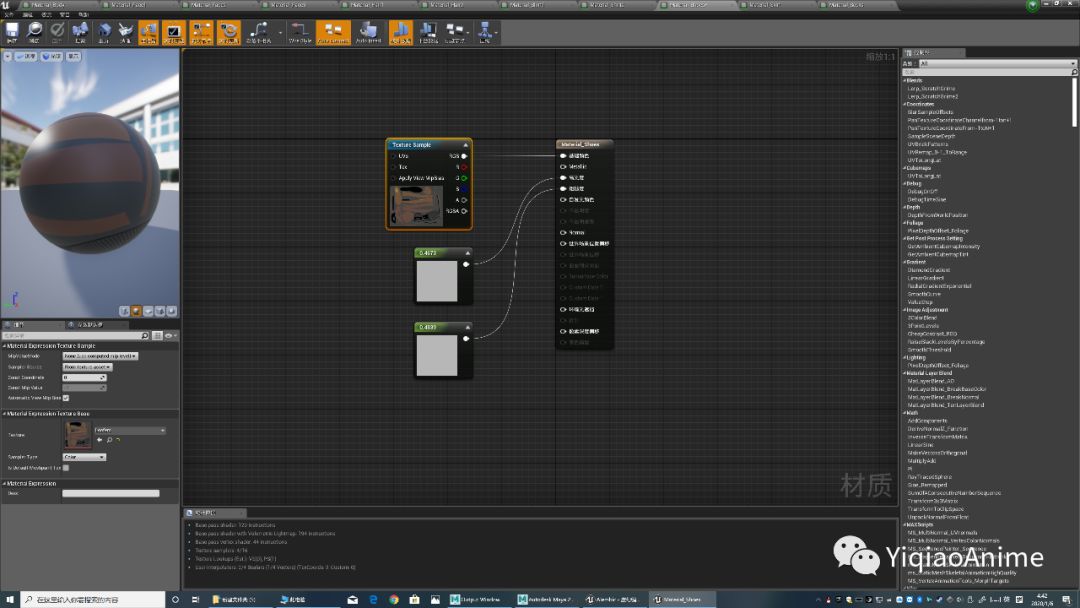This screenshot has width=1080, height=608.
Task: Toggle the Automatic View Mip Bias checkbox
Action: point(65,398)
